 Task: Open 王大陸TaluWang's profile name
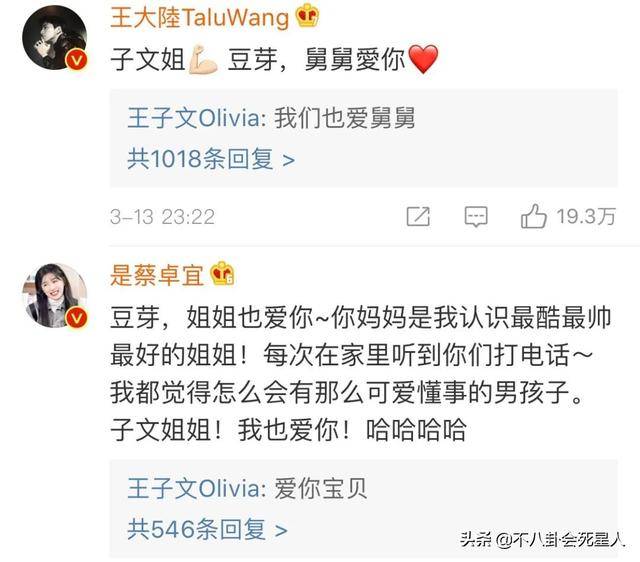200,18
